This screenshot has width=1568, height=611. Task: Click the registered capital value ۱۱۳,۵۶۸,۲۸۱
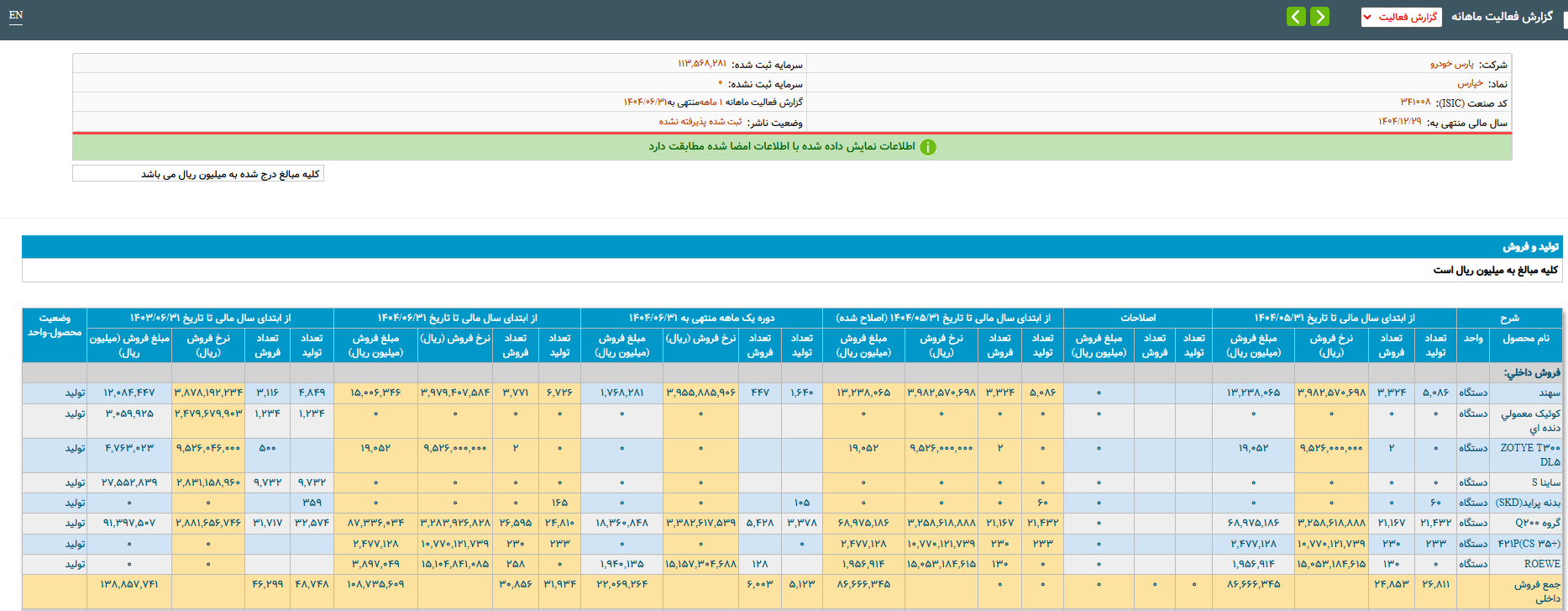(x=702, y=65)
